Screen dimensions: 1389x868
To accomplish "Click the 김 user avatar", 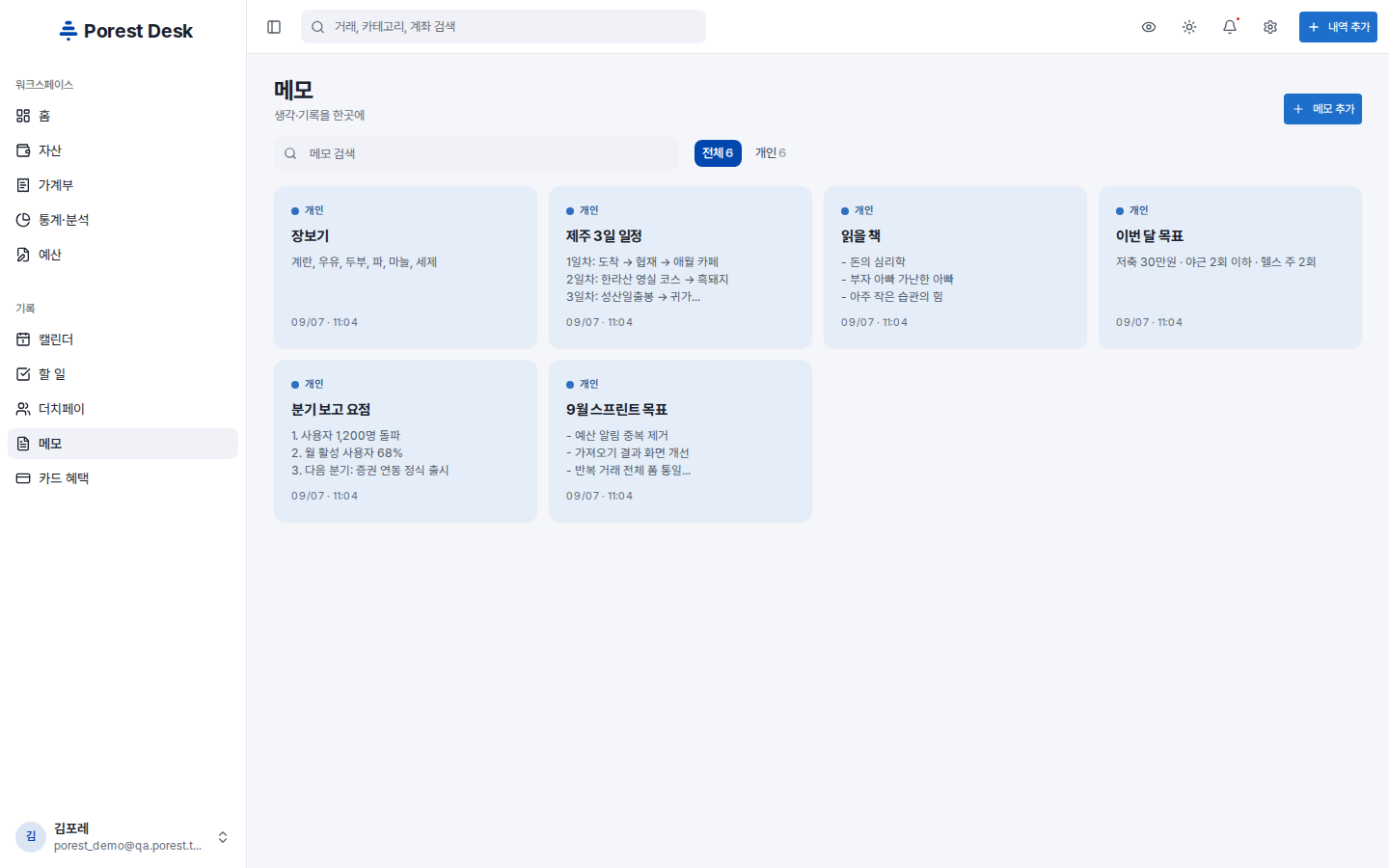I will tap(31, 837).
